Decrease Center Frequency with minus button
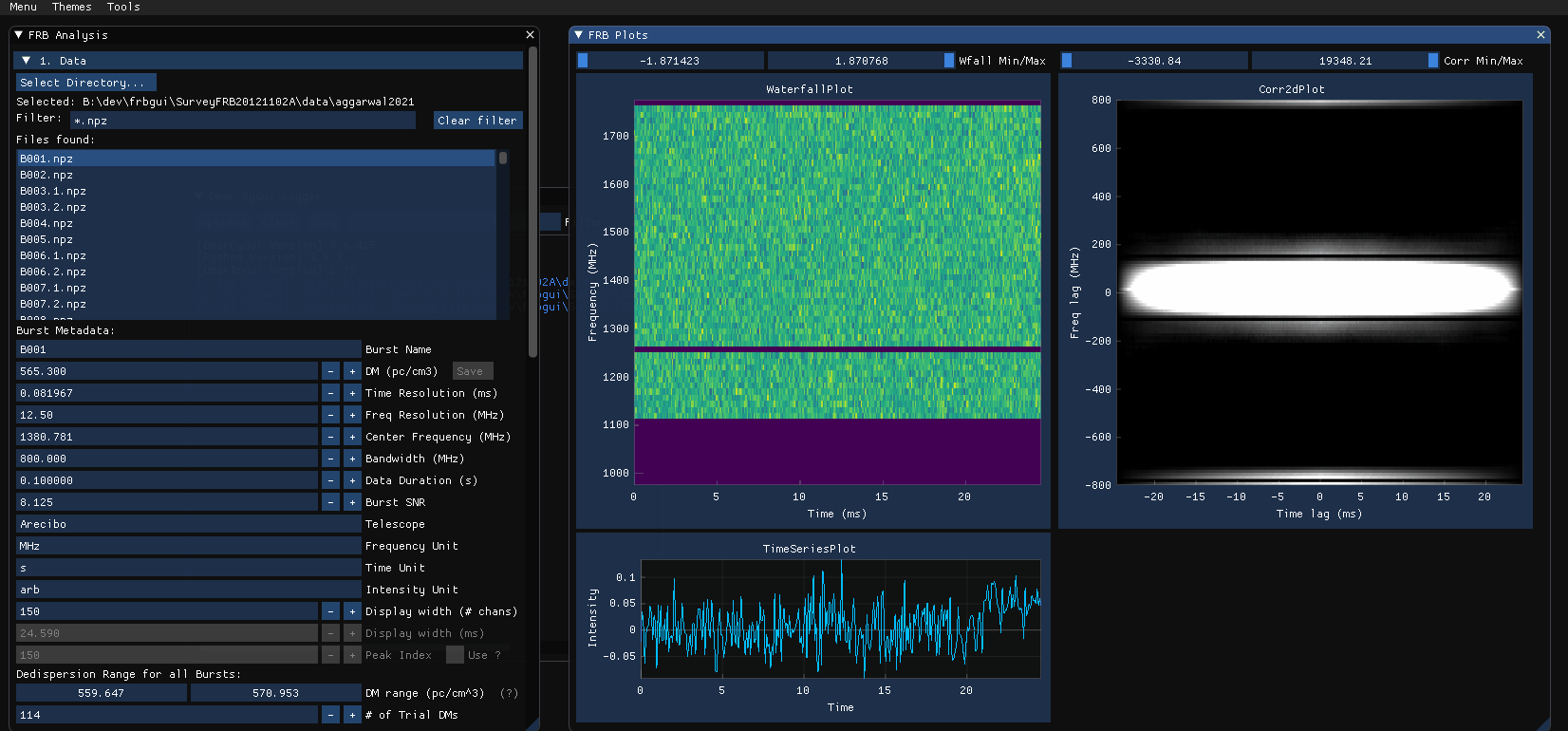The height and width of the screenshot is (731, 1568). pyautogui.click(x=330, y=437)
